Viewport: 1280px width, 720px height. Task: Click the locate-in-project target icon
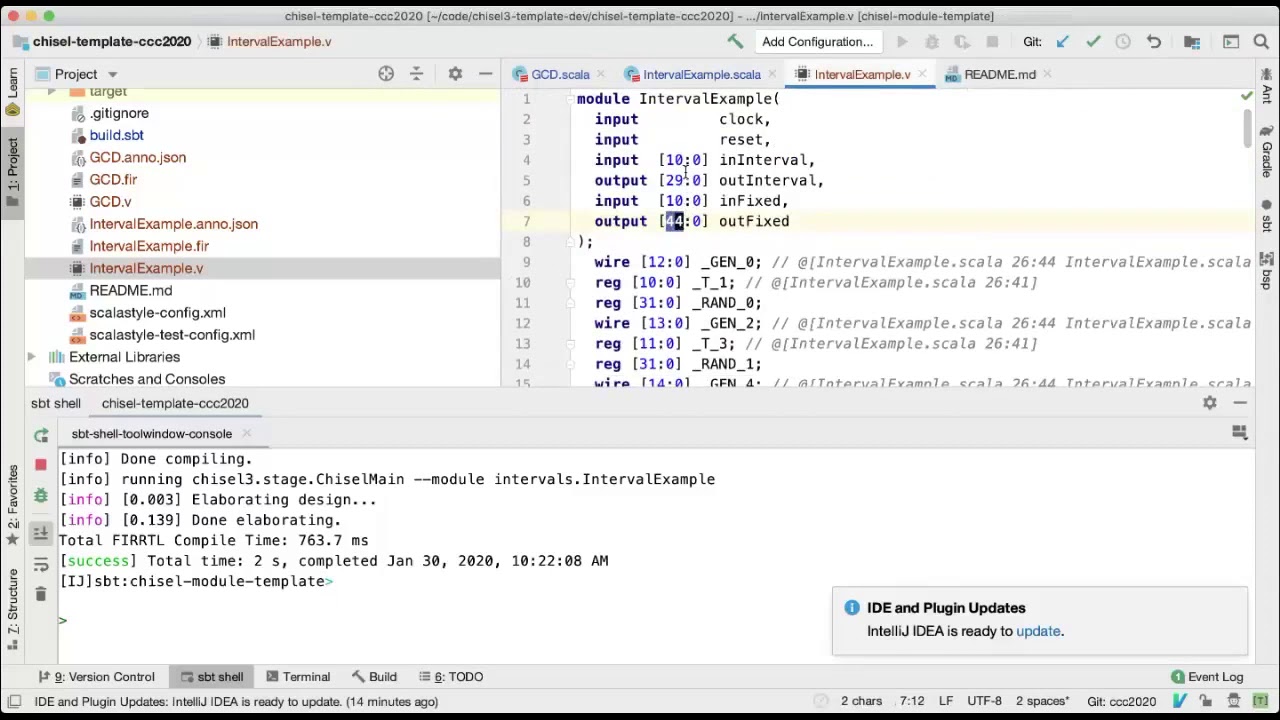pos(386,74)
